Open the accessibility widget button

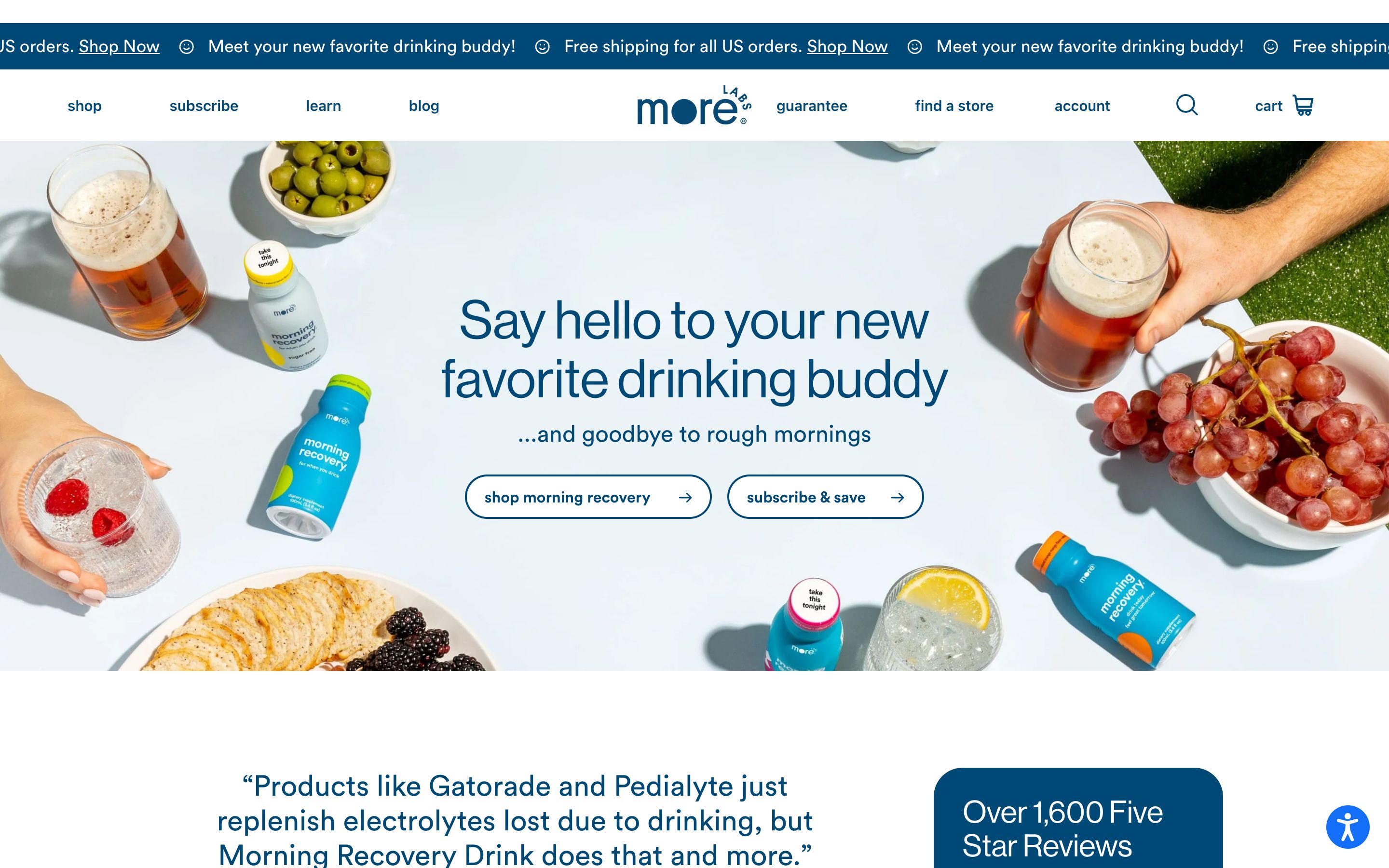point(1348,827)
